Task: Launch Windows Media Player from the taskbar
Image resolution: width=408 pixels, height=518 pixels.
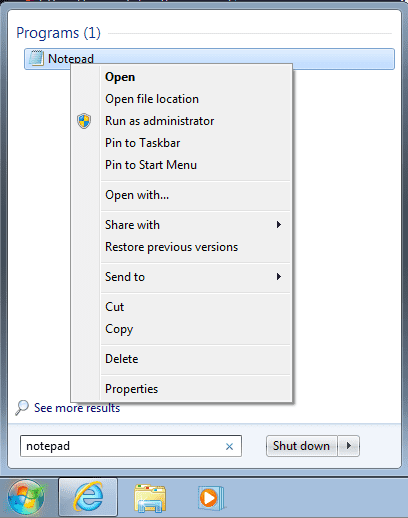Action: coord(211,498)
